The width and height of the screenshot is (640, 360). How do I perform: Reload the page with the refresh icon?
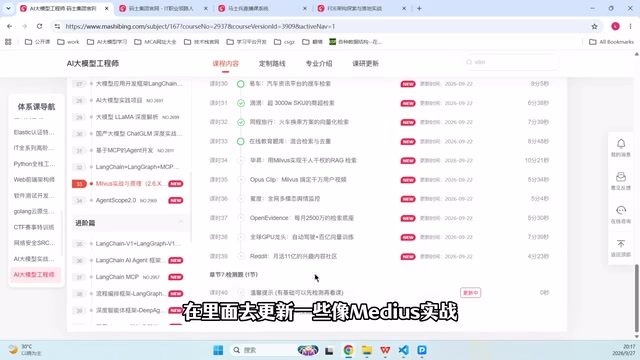[39, 26]
